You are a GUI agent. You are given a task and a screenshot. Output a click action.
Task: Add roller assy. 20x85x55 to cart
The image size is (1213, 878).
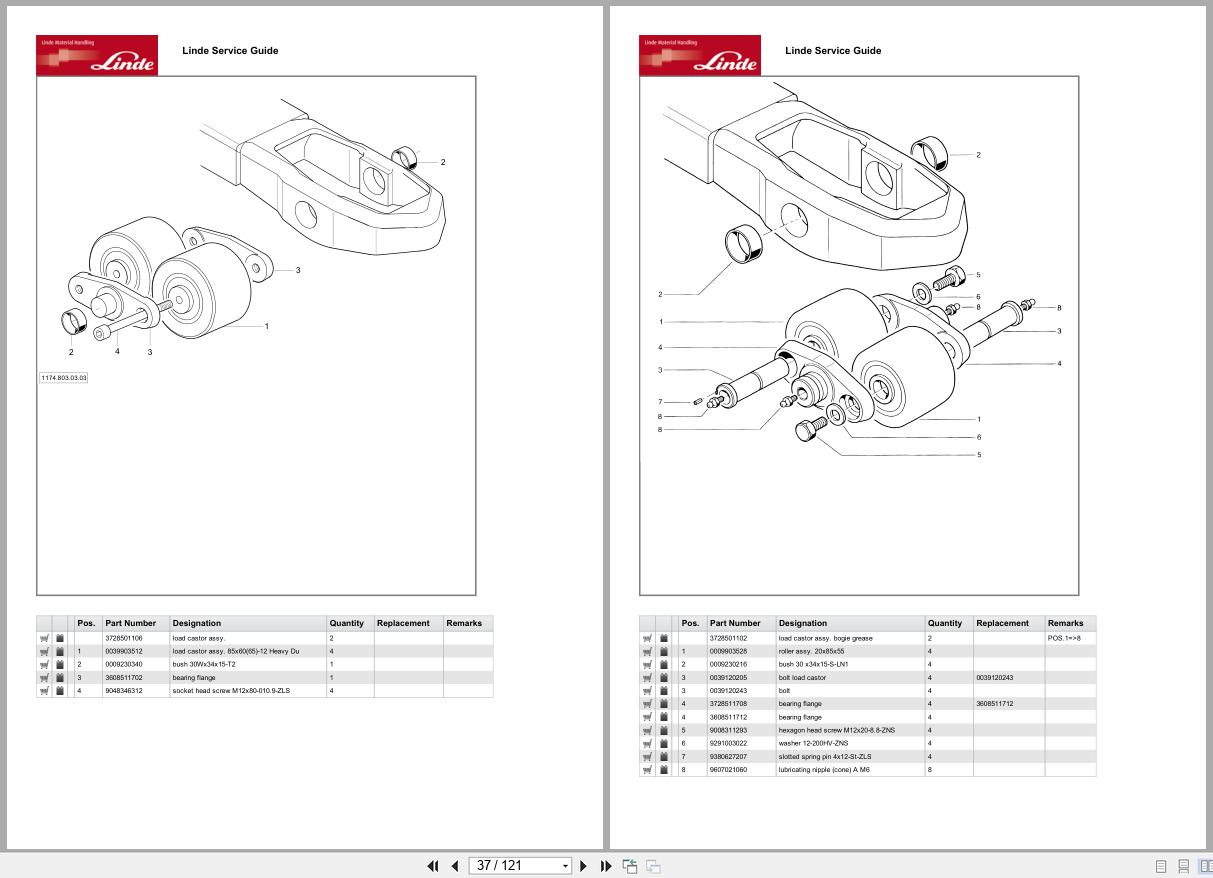[648, 651]
